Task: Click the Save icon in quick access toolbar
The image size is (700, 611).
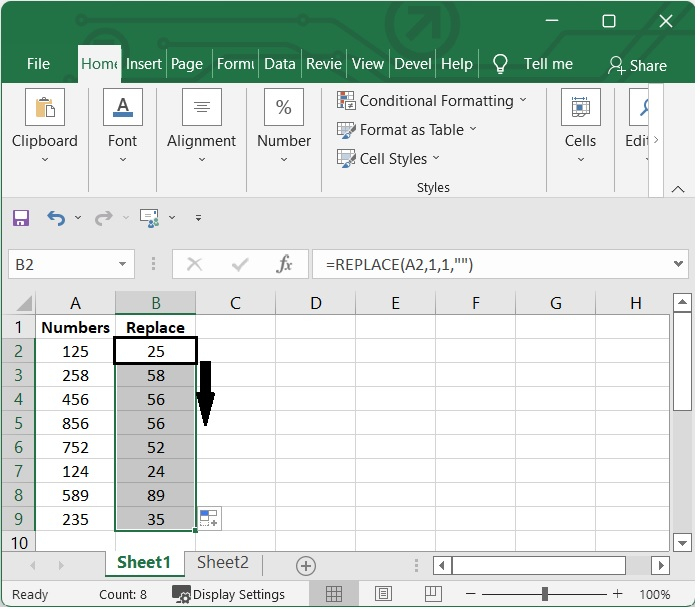Action: coord(21,218)
